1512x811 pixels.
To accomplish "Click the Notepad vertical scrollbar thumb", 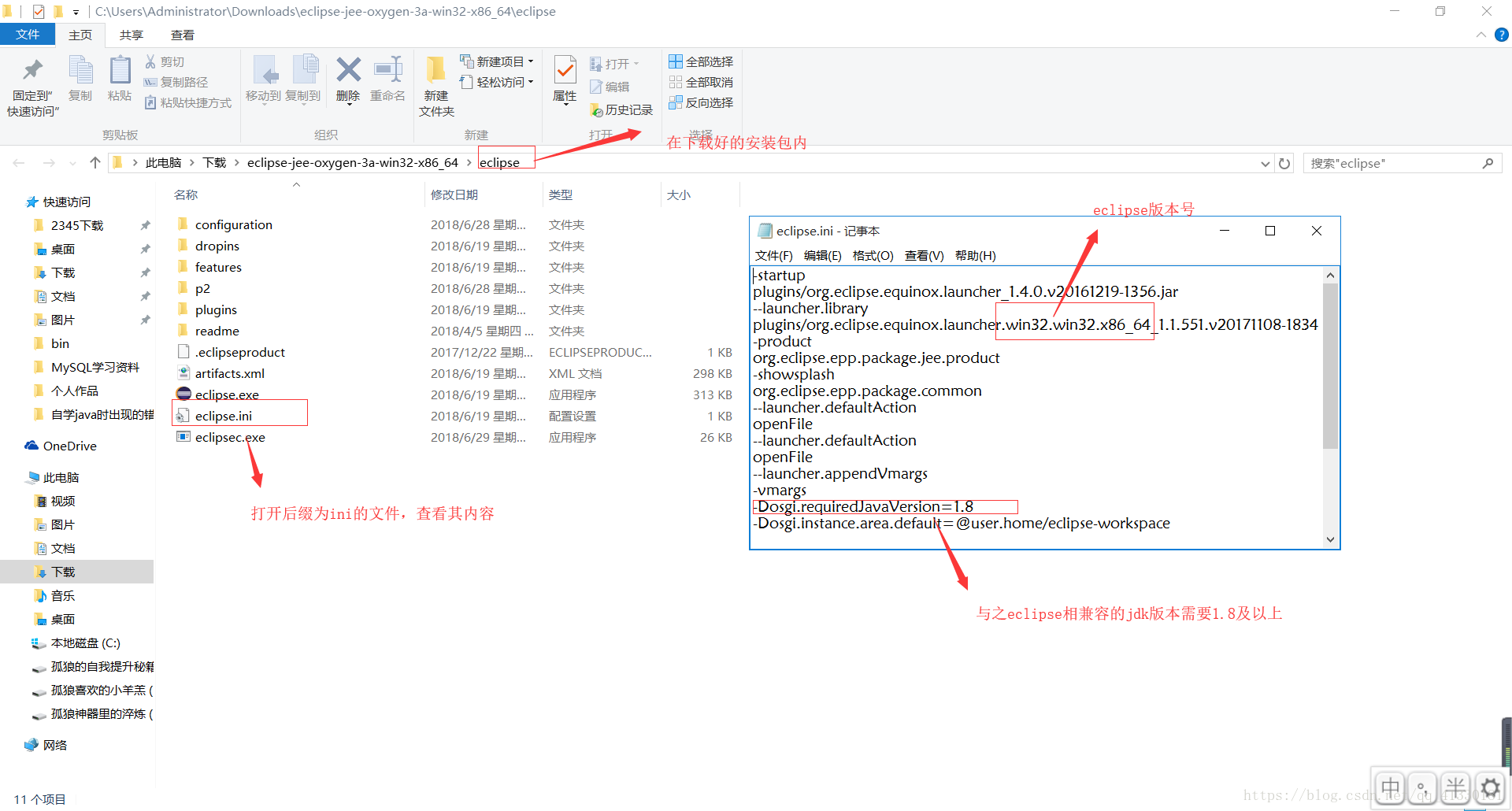I will coord(1330,366).
